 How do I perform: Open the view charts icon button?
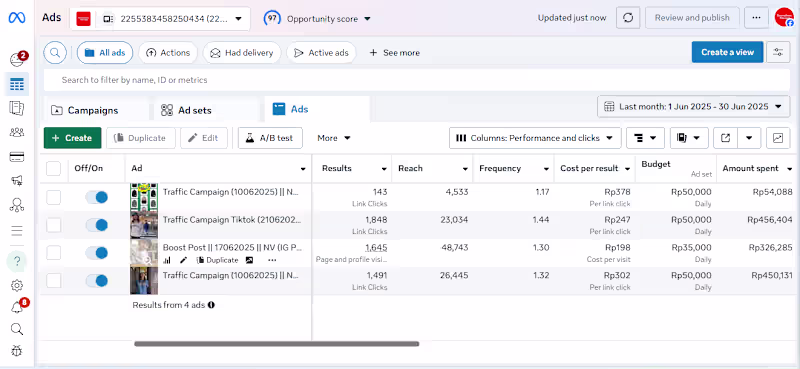coord(778,138)
